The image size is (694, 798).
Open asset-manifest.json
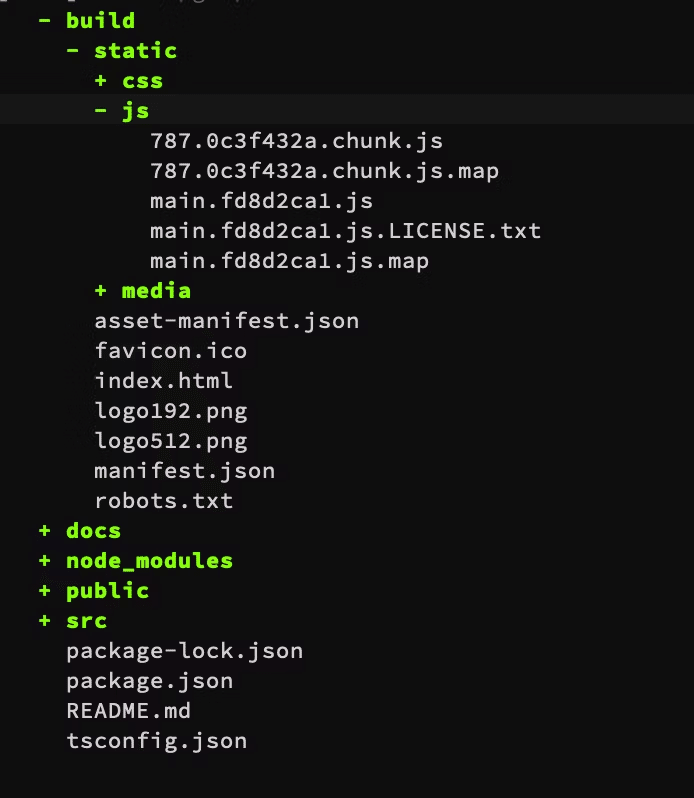(226, 321)
